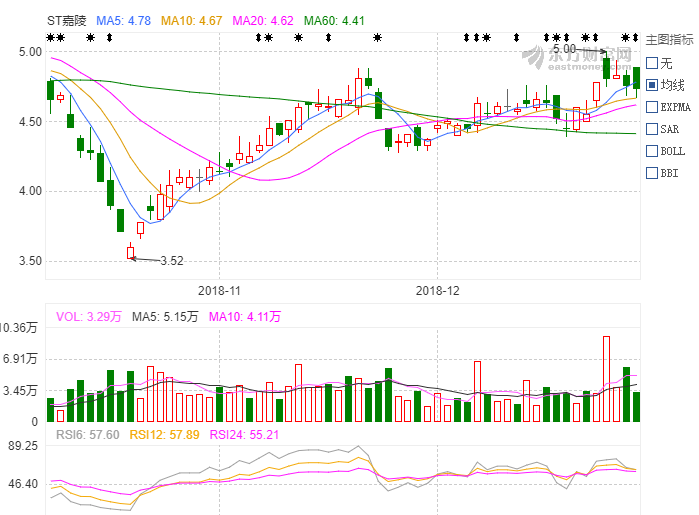Toggle the 均线 moving average checkbox

pos(652,85)
